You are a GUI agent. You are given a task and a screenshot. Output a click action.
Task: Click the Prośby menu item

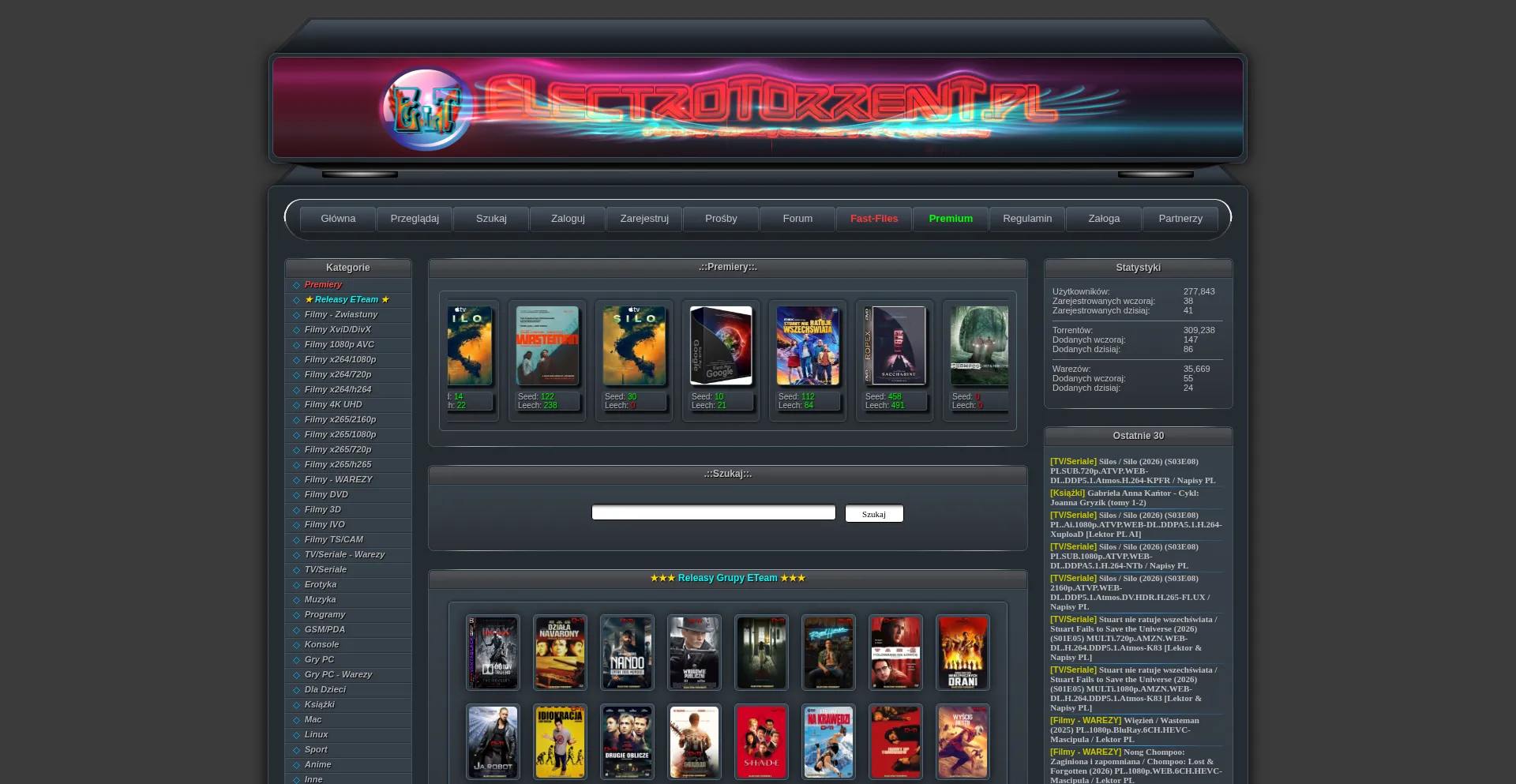point(721,219)
